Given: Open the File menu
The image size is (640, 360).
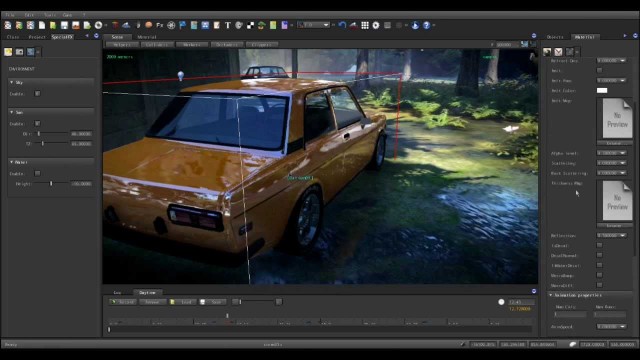Looking at the screenshot, I should [10, 15].
